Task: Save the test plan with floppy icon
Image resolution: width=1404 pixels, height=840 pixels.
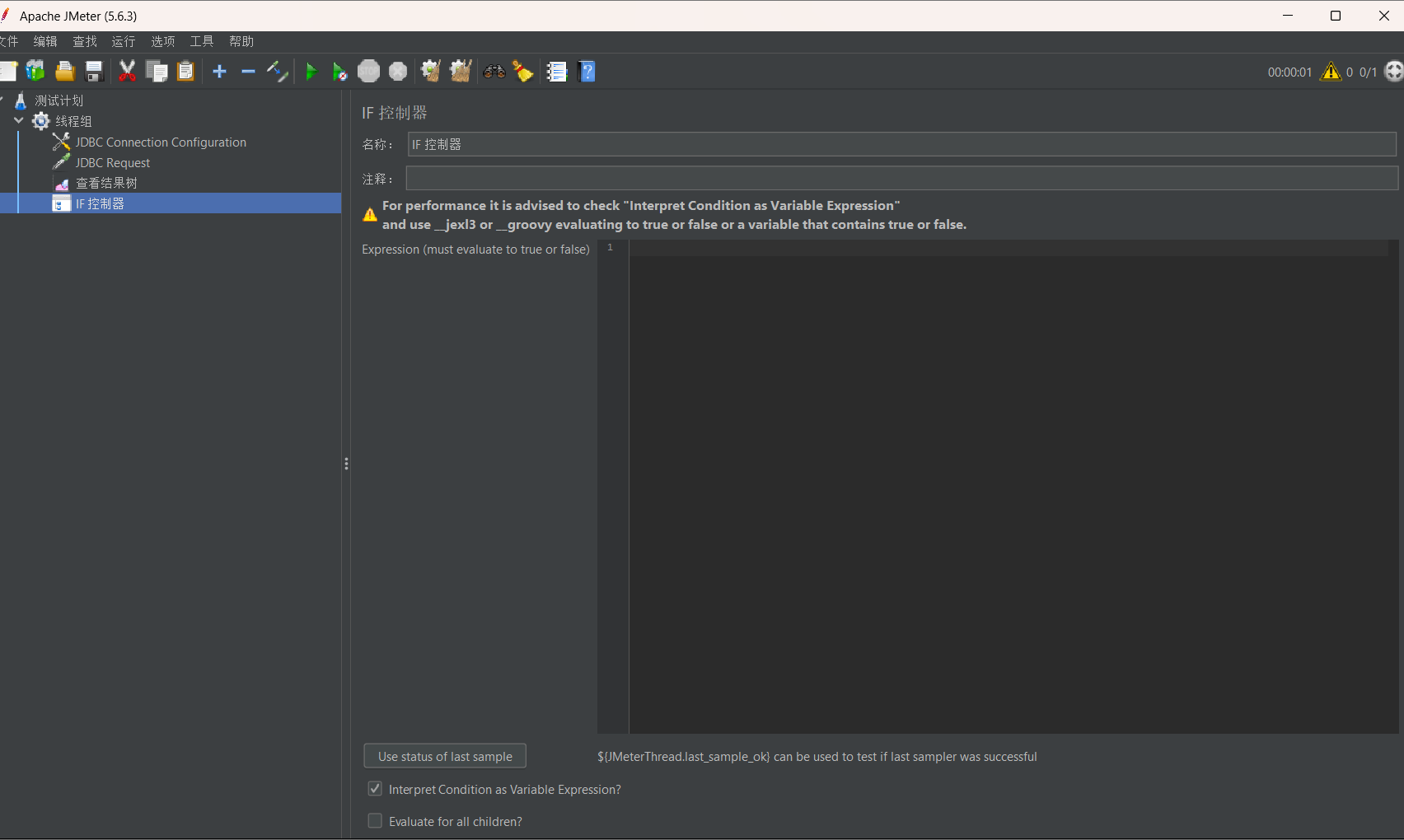Action: tap(95, 72)
